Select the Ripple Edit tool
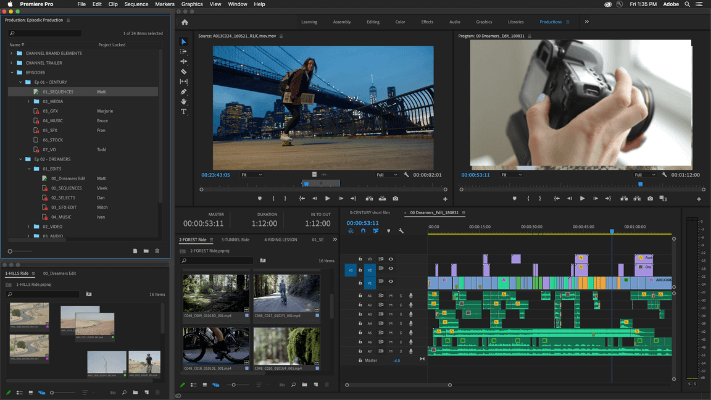711x400 pixels. pos(184,61)
